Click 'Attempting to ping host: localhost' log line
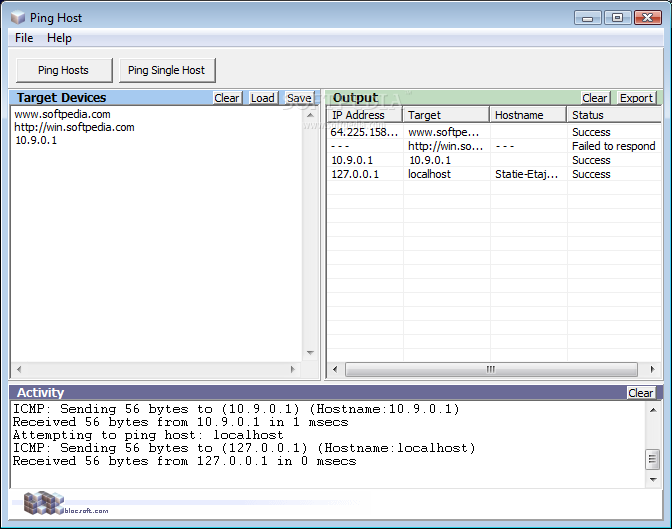The width and height of the screenshot is (672, 529). [148, 435]
